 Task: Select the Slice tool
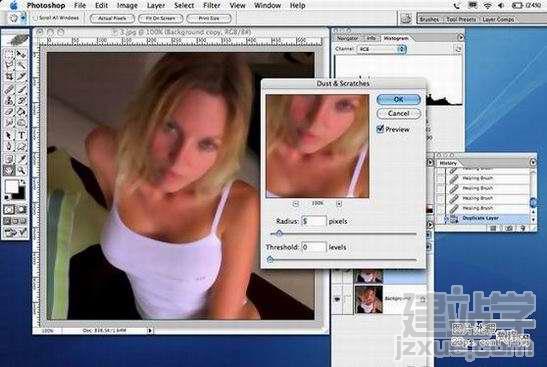click(22, 76)
